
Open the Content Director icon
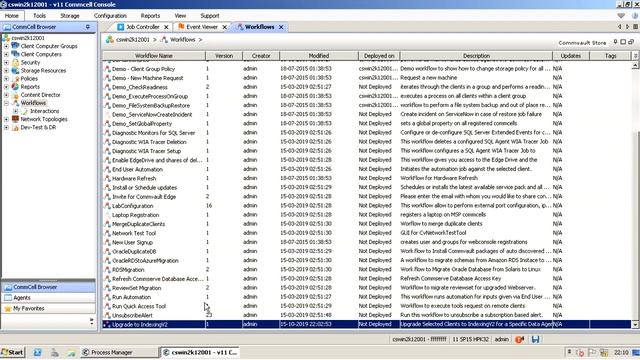[16, 95]
